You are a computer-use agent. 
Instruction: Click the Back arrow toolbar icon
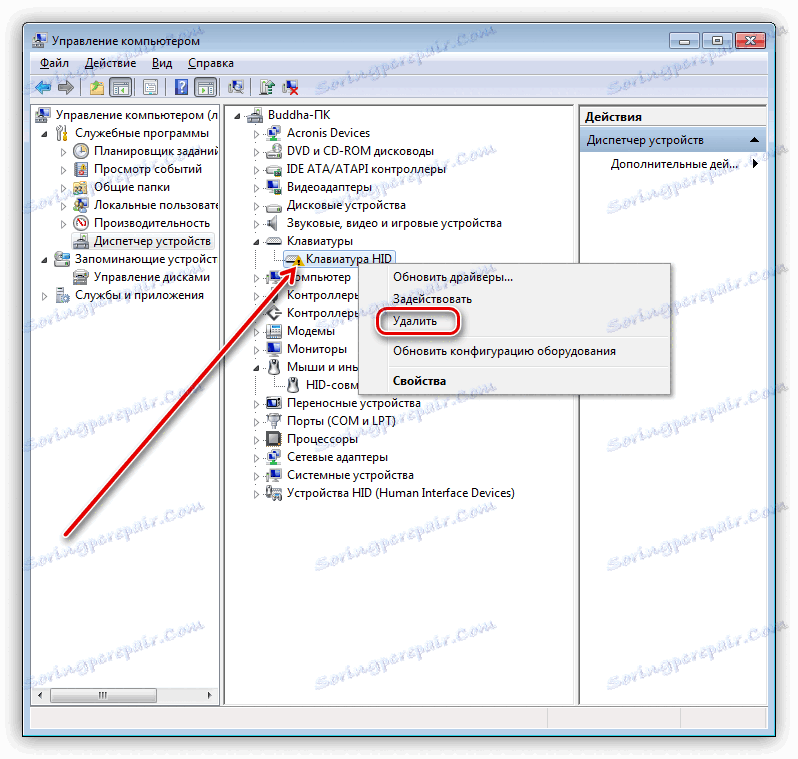point(44,88)
